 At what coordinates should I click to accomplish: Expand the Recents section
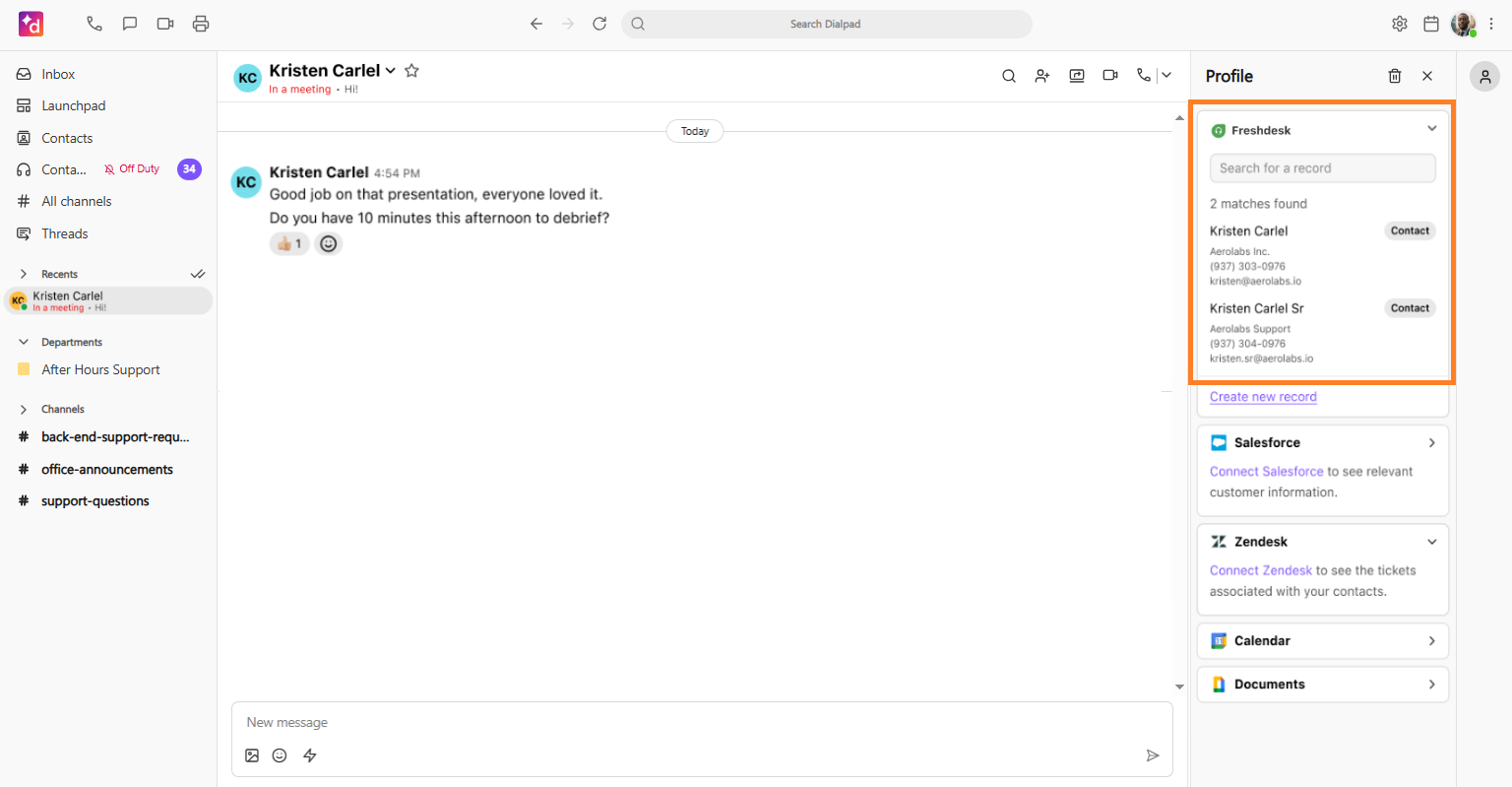point(24,274)
